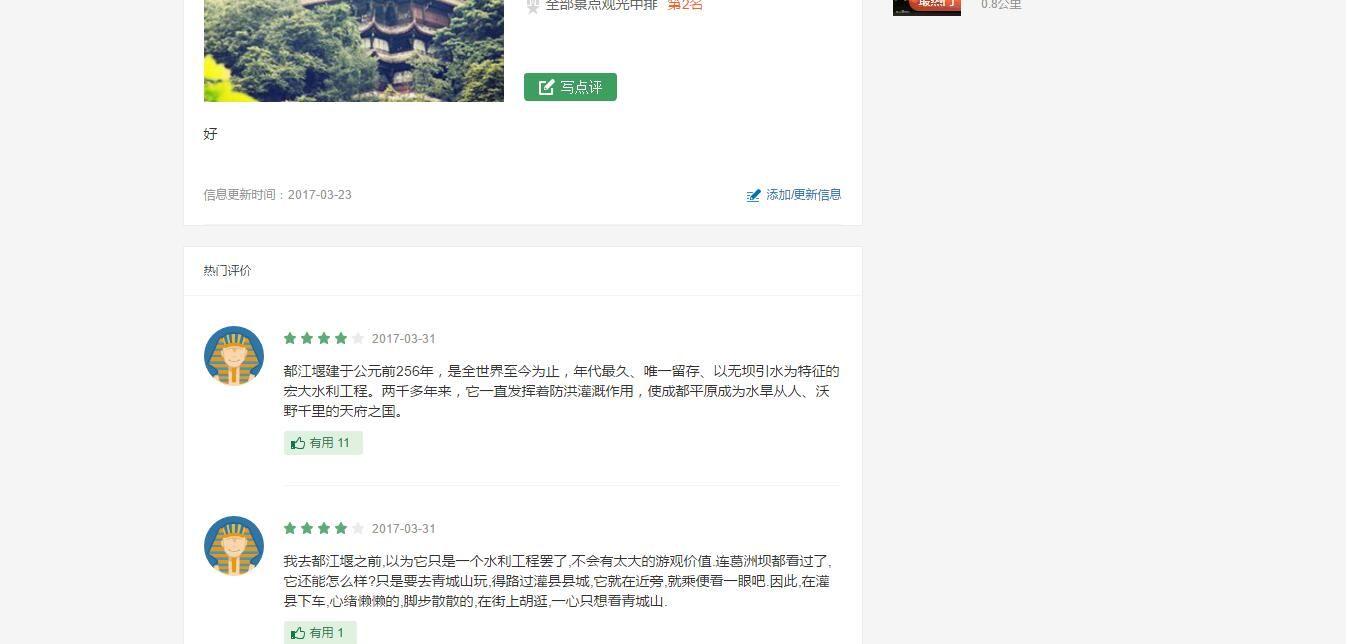1346x644 pixels.
Task: Click the 都江堰建于公元前256年 review text
Action: coord(561,391)
